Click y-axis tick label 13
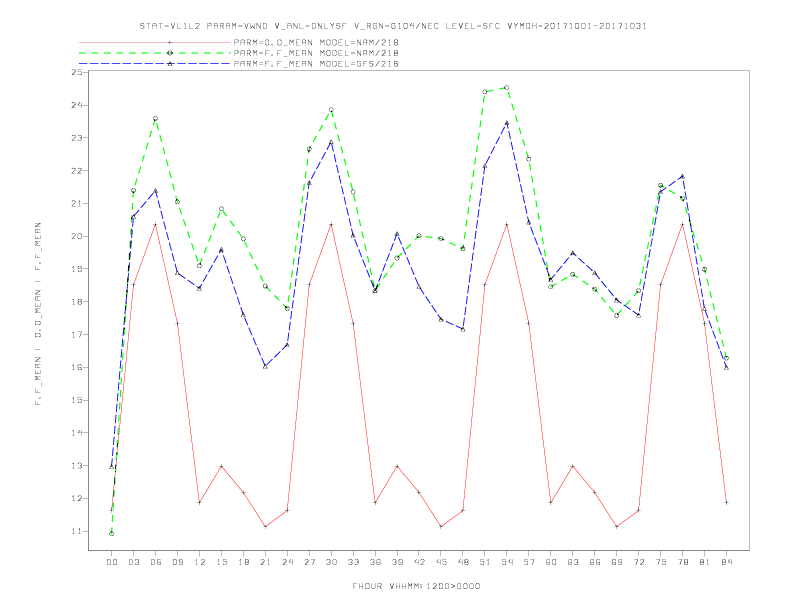This screenshot has height=612, width=792. 76,466
